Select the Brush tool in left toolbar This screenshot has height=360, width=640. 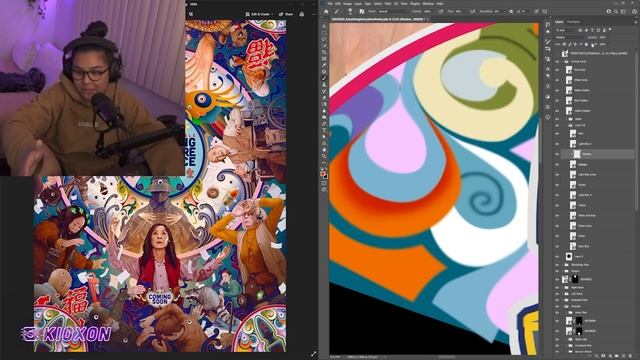click(324, 78)
